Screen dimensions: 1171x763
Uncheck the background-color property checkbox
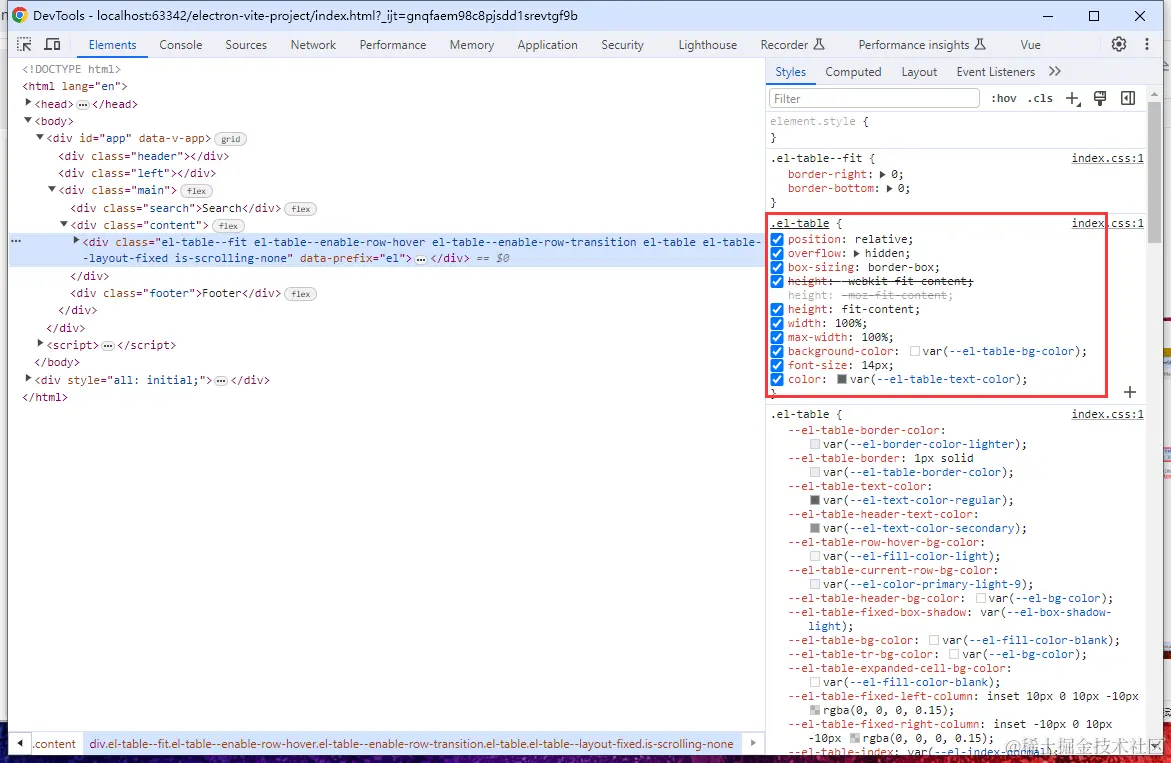tap(777, 352)
